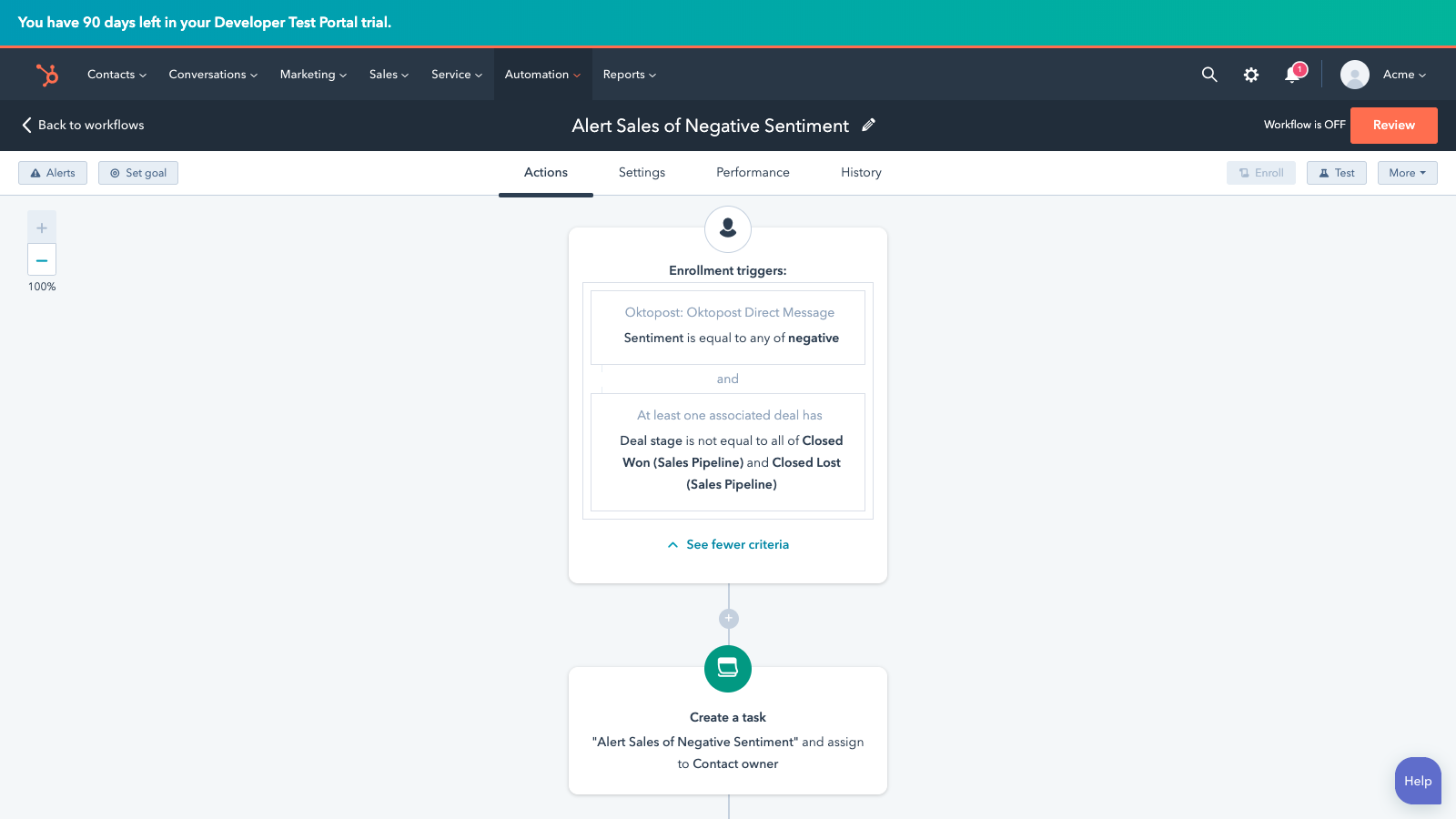Expand the Contacts navigation menu
This screenshot has height=819, width=1456.
[116, 75]
